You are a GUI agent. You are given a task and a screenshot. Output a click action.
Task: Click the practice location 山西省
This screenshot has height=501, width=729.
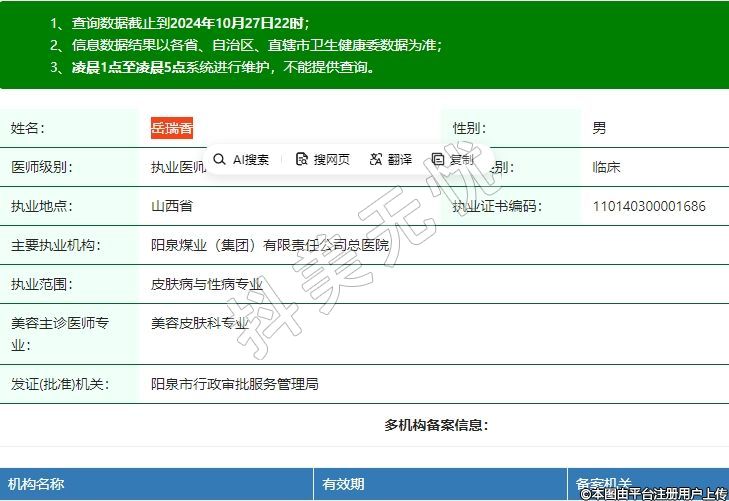pyautogui.click(x=171, y=207)
